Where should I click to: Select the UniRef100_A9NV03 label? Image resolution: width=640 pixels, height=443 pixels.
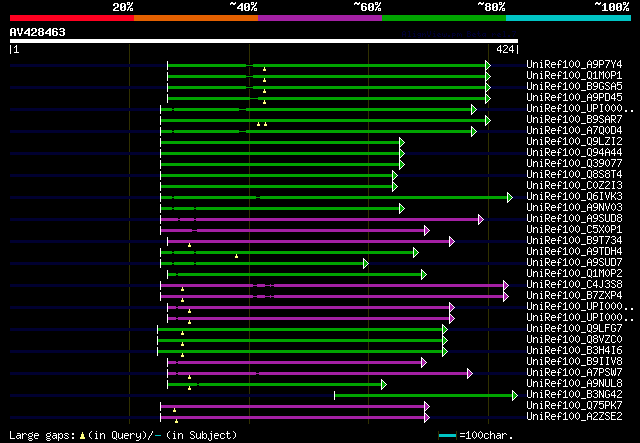pyautogui.click(x=574, y=208)
